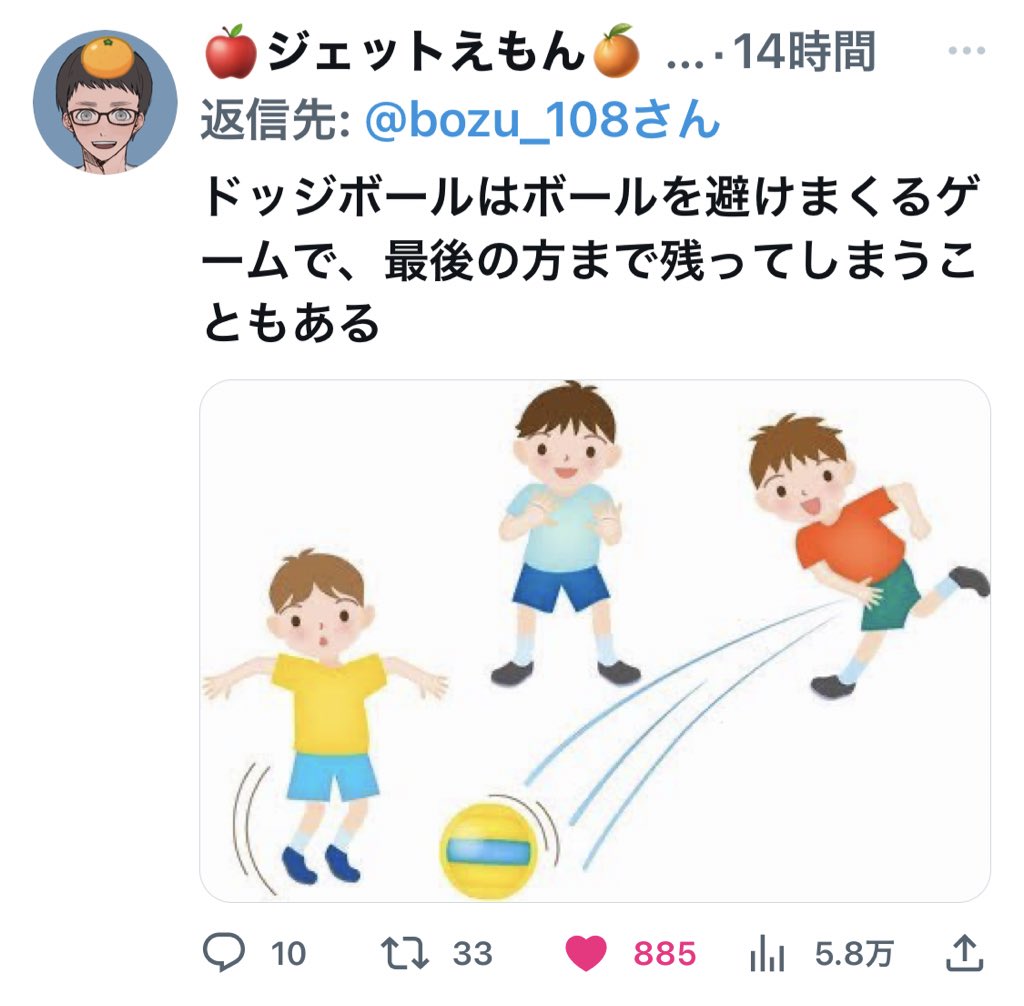The width and height of the screenshot is (1024, 1006).
Task: Open the three-dot more options menu
Action: click(967, 50)
